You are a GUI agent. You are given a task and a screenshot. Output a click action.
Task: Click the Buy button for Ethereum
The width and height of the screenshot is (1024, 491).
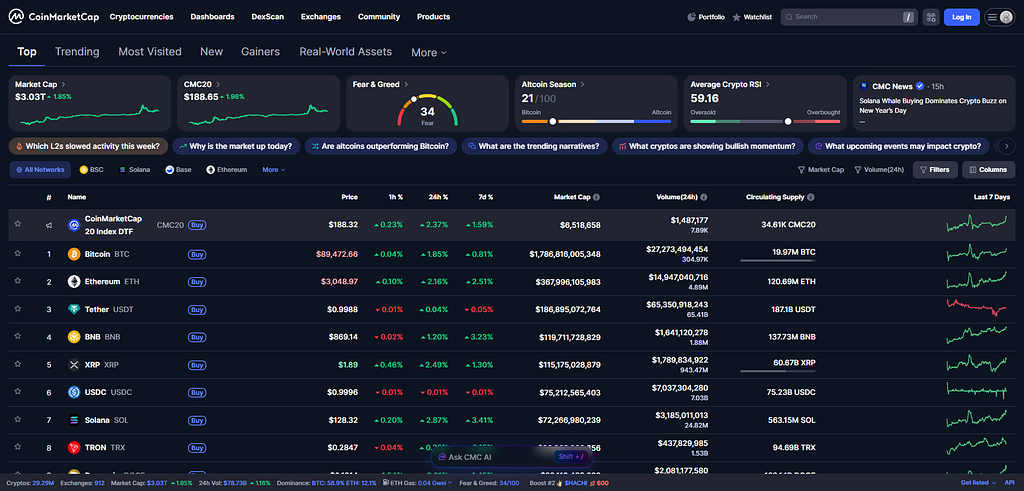(197, 281)
